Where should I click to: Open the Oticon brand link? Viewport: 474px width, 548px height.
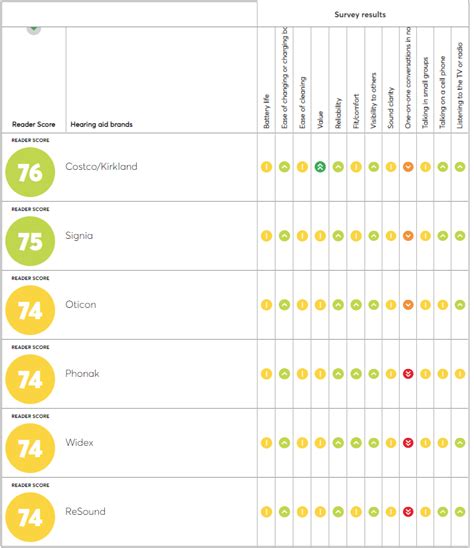tap(81, 304)
